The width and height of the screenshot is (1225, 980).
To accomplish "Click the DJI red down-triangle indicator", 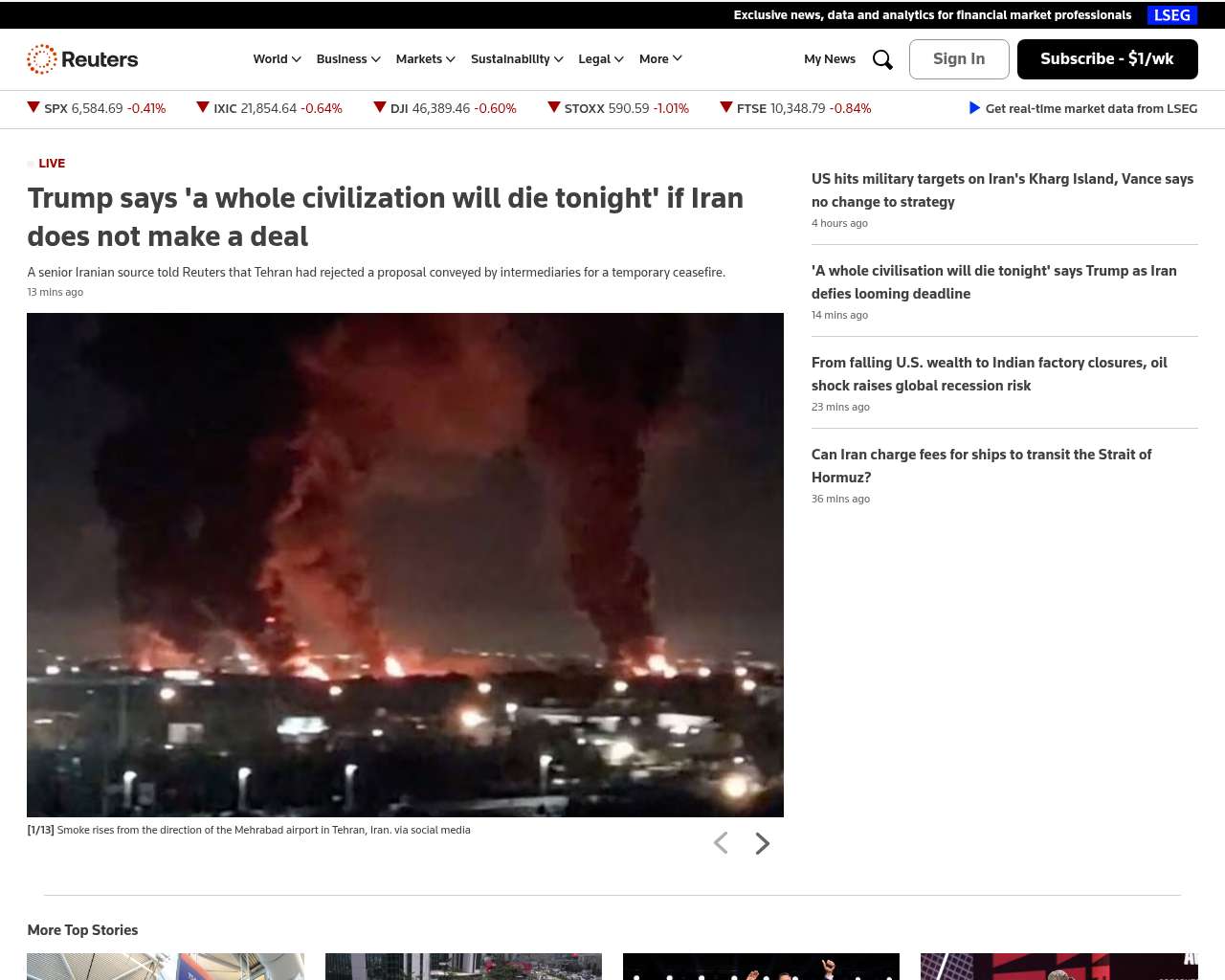I will [x=380, y=107].
